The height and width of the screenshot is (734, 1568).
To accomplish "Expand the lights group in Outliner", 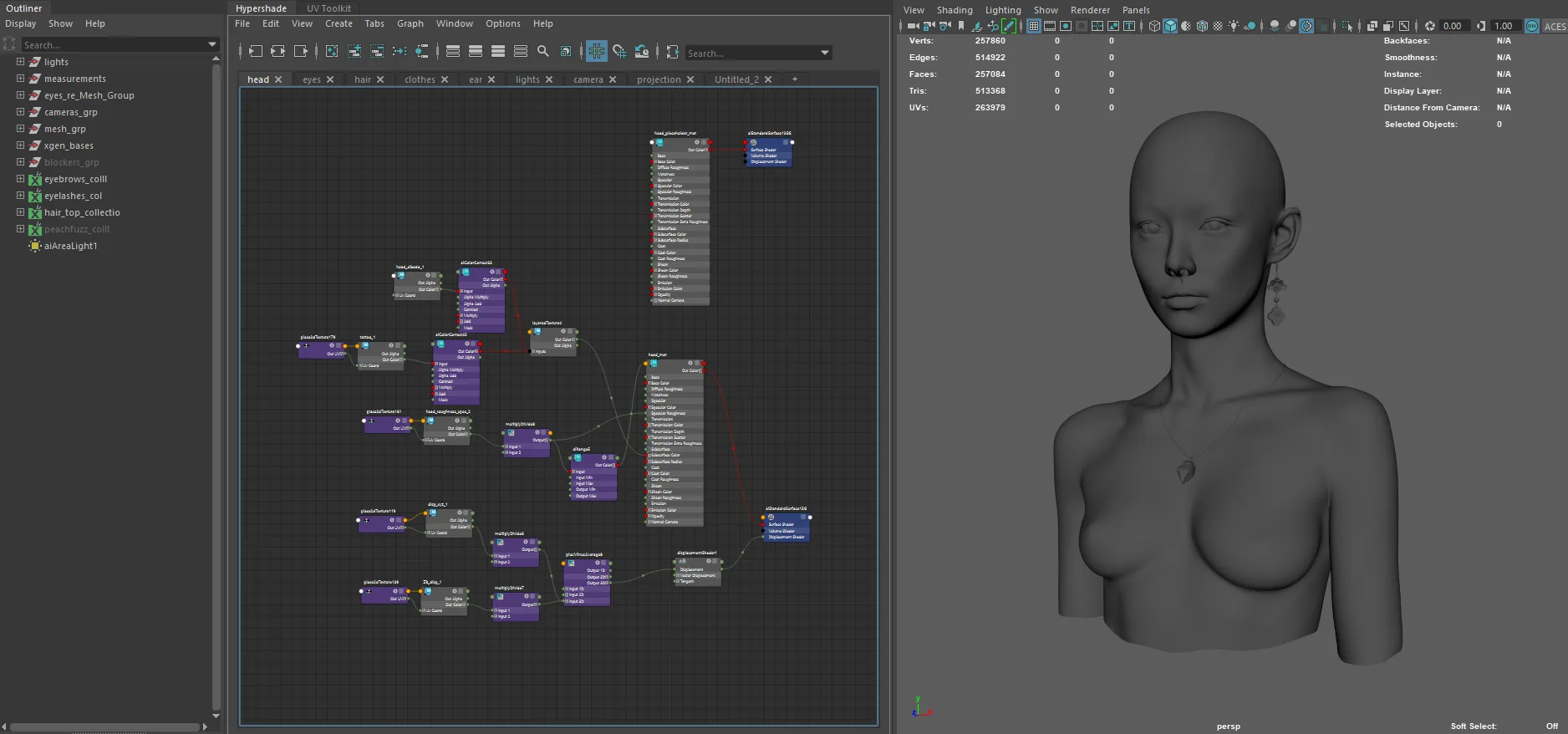I will (20, 62).
